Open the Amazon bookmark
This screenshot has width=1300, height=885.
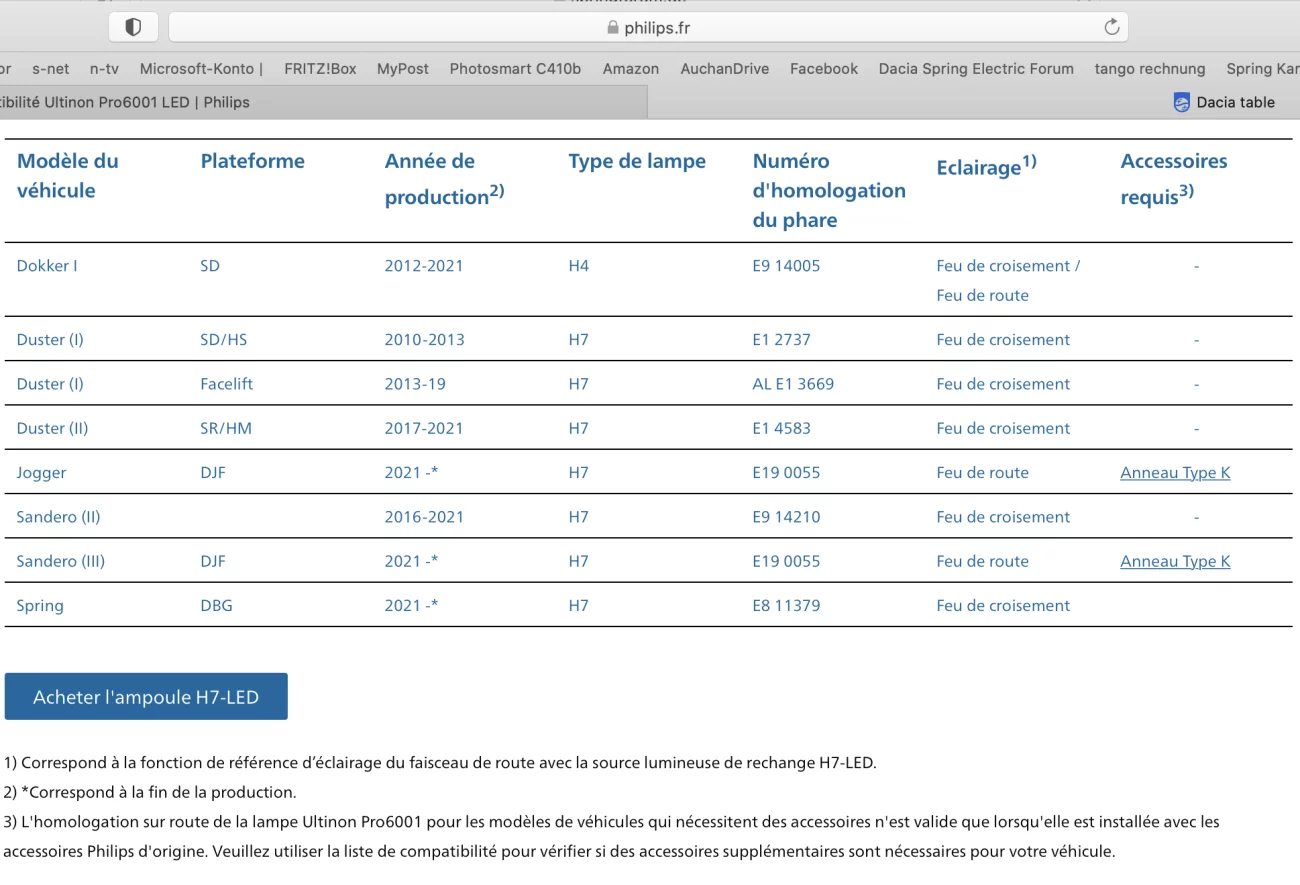pyautogui.click(x=631, y=69)
